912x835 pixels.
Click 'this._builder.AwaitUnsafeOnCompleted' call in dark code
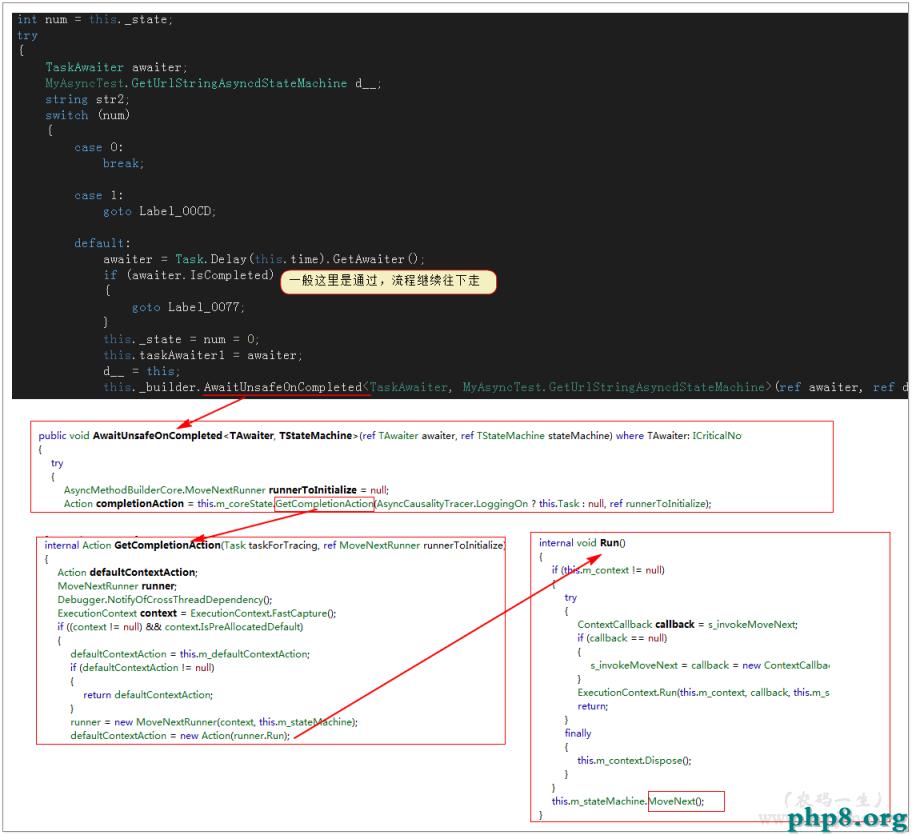tap(233, 387)
